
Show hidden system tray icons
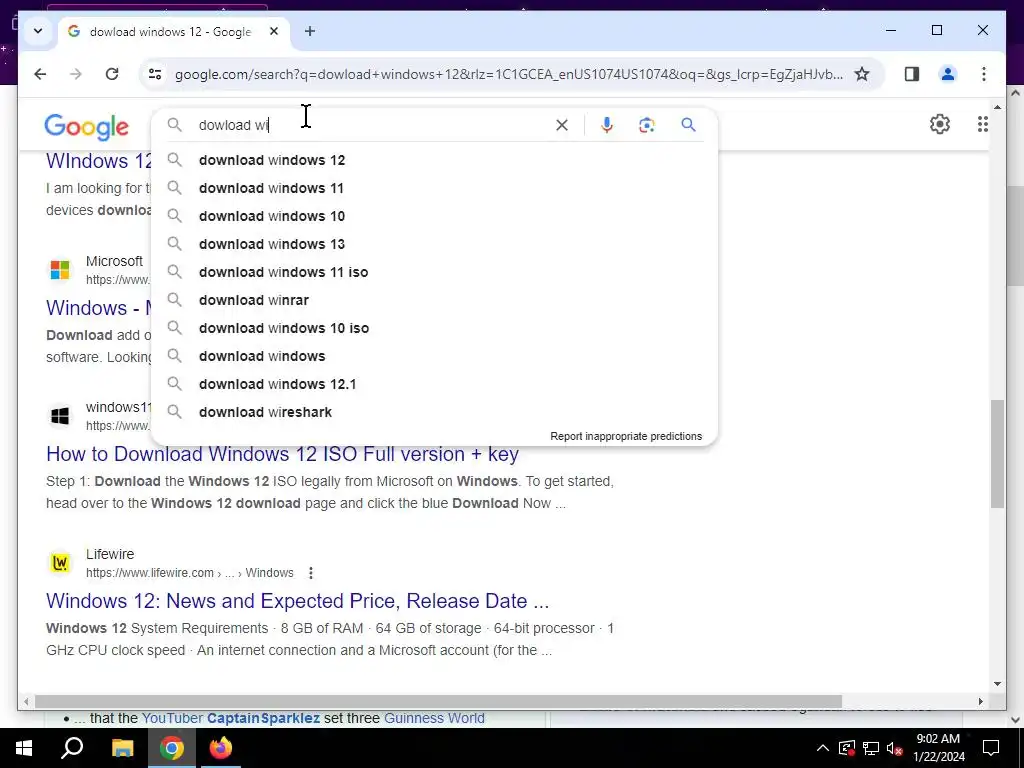pos(823,748)
